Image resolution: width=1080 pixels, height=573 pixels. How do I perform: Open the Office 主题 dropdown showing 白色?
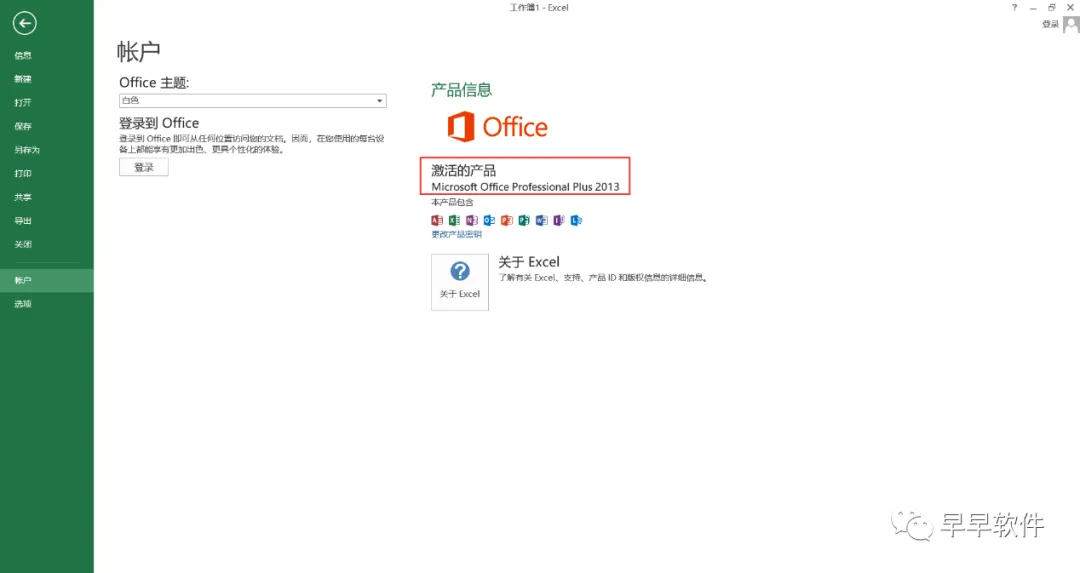point(253,101)
